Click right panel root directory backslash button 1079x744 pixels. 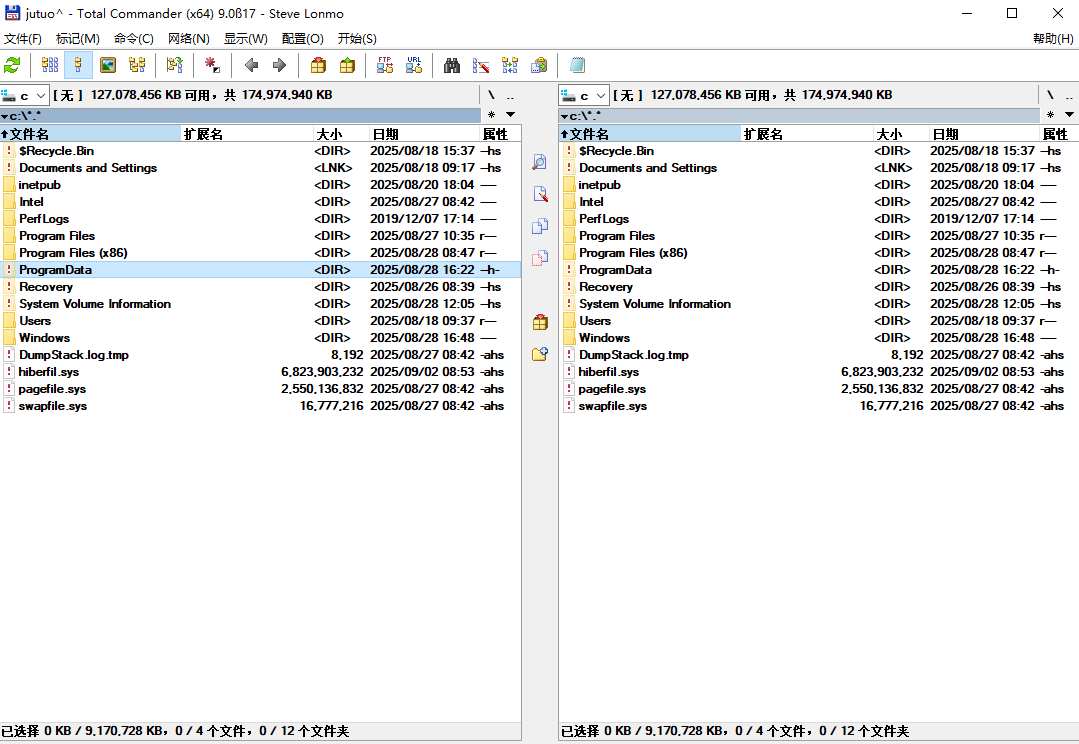tap(1050, 95)
